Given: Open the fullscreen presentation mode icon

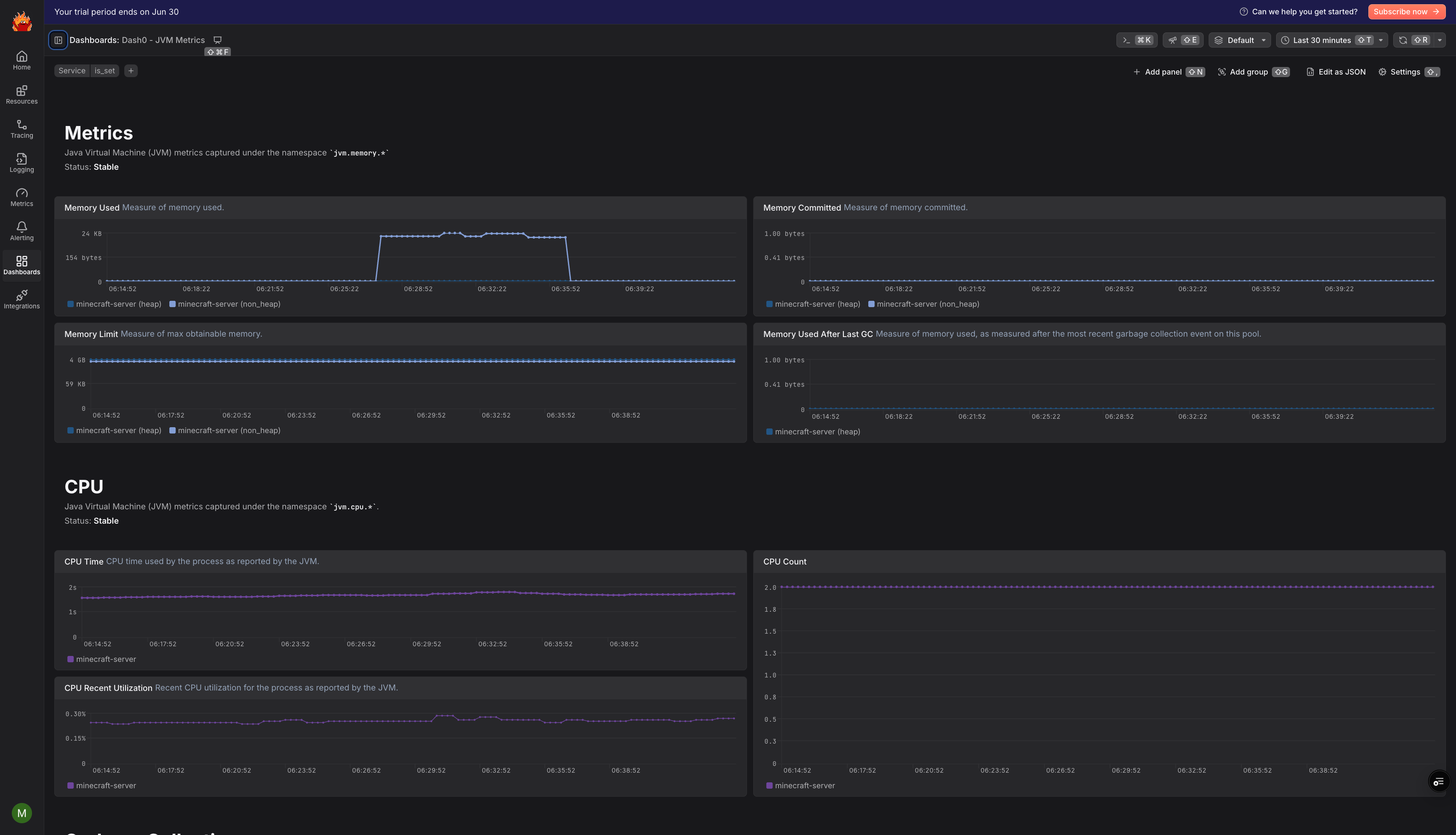Looking at the screenshot, I should coord(217,40).
